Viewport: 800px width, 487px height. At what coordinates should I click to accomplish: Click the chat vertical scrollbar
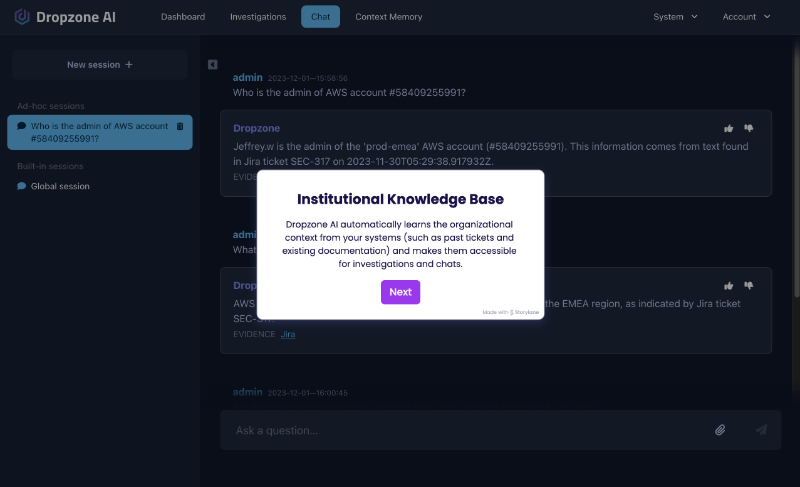(797, 168)
